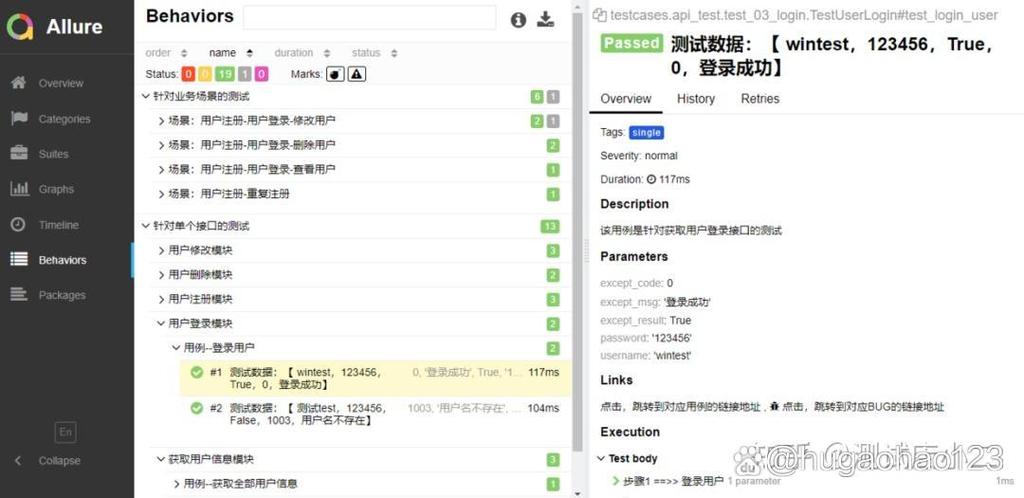The image size is (1024, 498).
Task: Toggle the new-failed warning mark filter
Action: [x=357, y=74]
